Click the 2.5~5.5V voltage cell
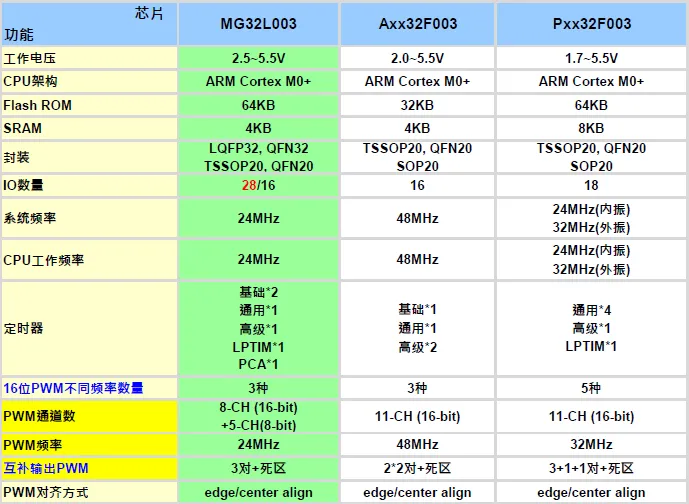 259,58
